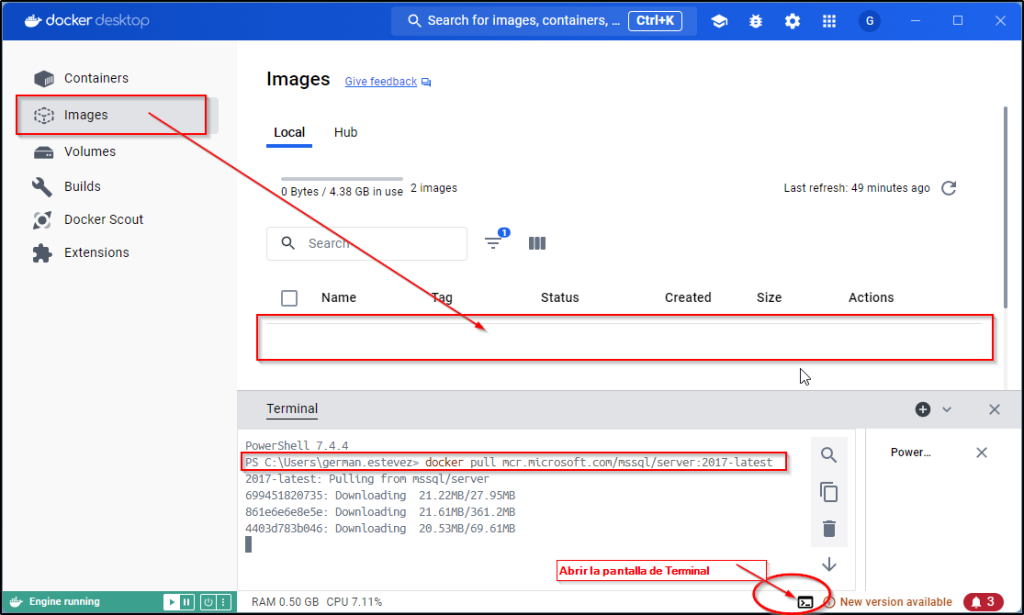Toggle the terminal panel from status bar
The width and height of the screenshot is (1024, 615).
click(805, 602)
